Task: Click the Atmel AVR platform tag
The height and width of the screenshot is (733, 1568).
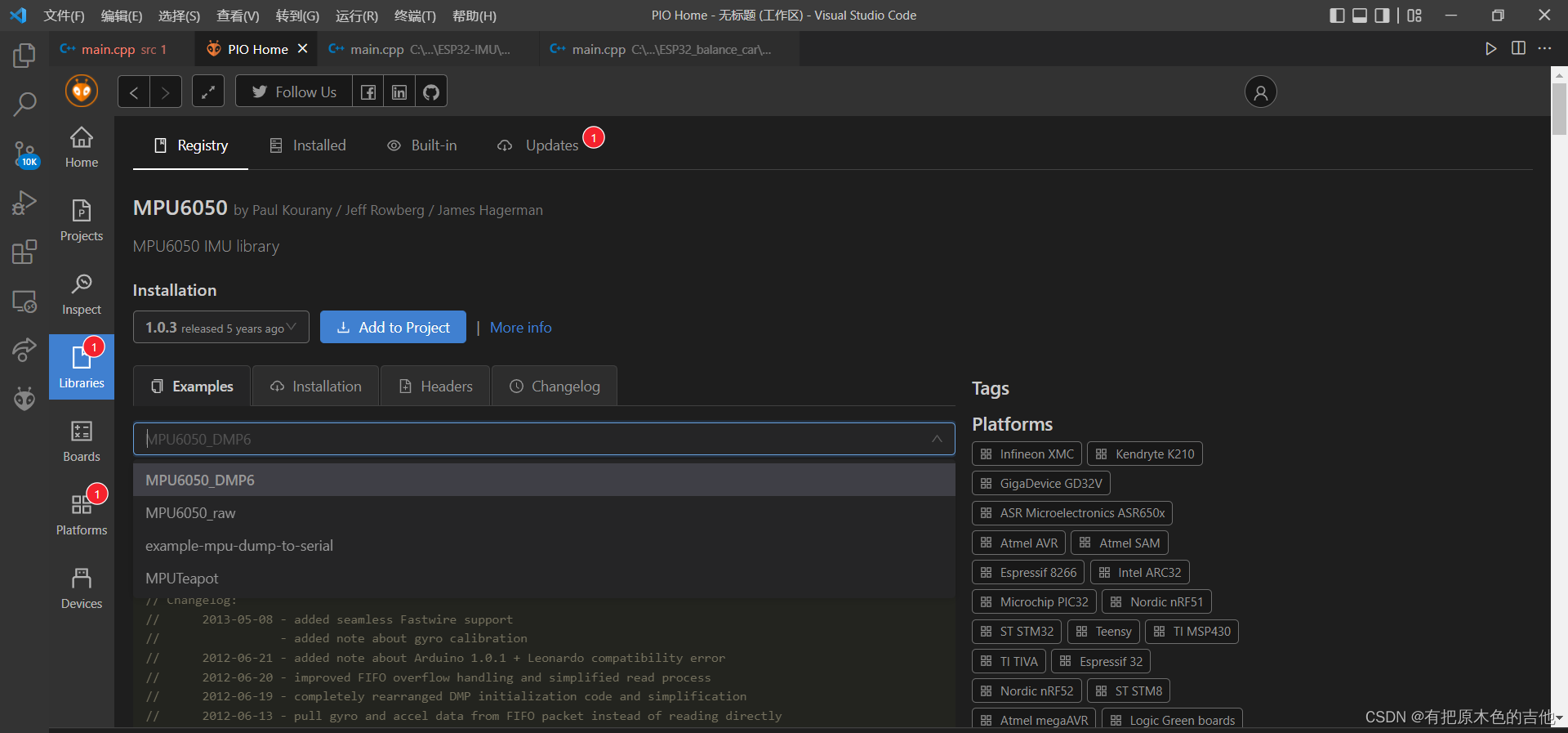Action: [1018, 543]
